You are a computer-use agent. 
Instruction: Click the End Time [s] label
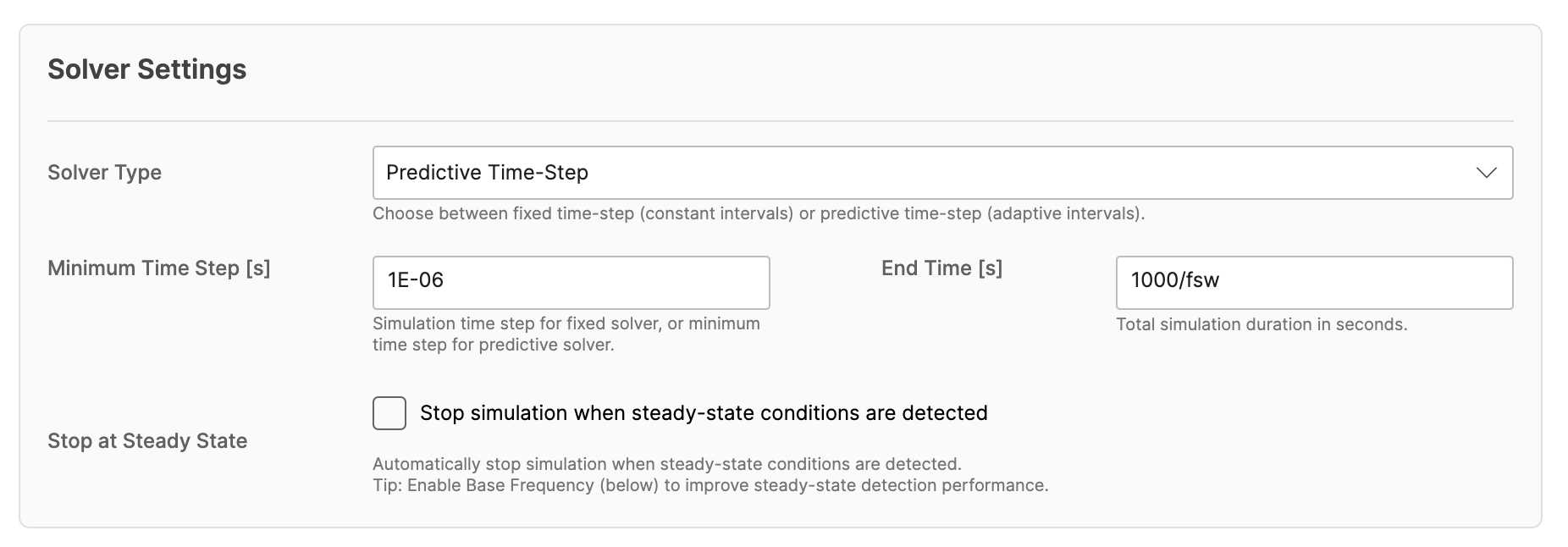[x=941, y=268]
